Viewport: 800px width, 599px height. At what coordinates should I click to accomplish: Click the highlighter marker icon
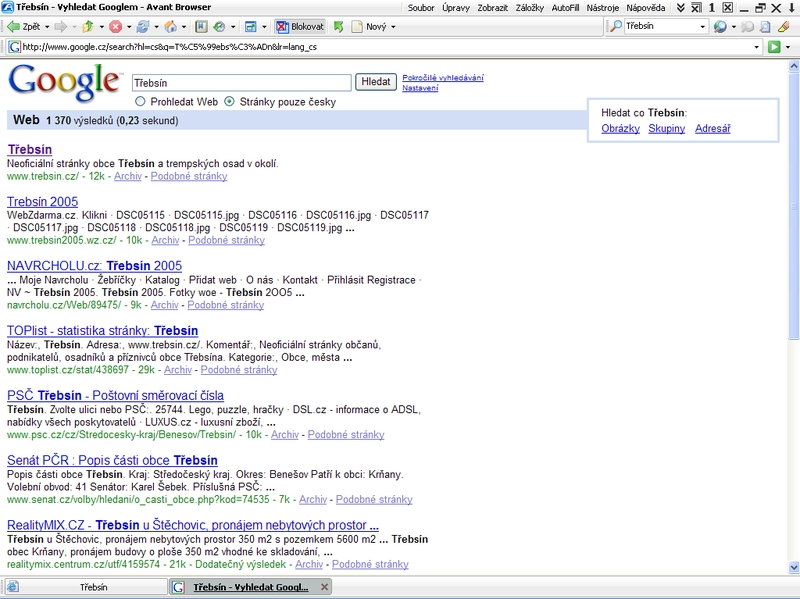(783, 27)
